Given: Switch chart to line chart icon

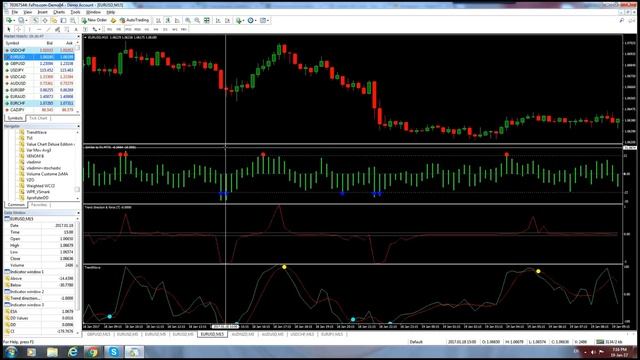Looking at the screenshot, I should point(177,20).
